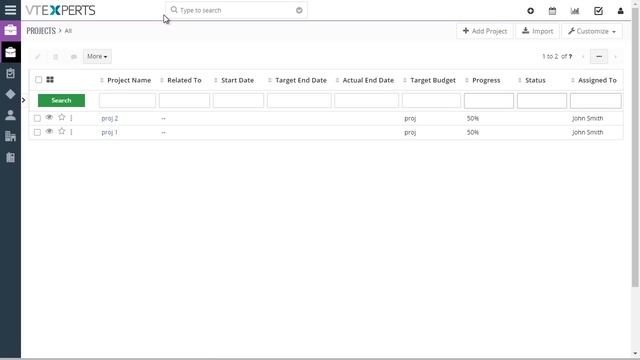Focus the global Type to search field
The height and width of the screenshot is (360, 640).
pos(237,10)
